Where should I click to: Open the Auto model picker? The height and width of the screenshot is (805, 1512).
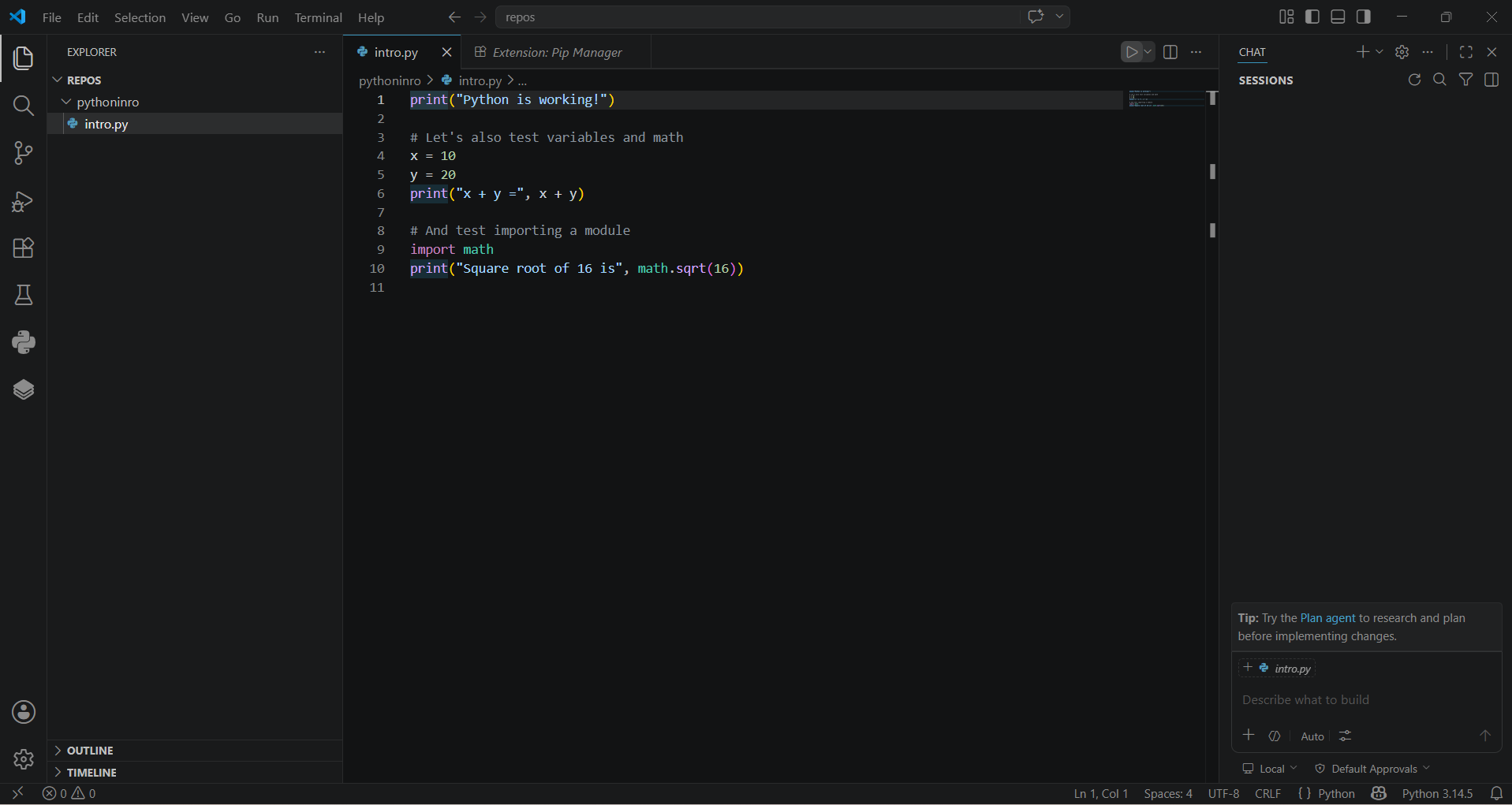[x=1312, y=736]
